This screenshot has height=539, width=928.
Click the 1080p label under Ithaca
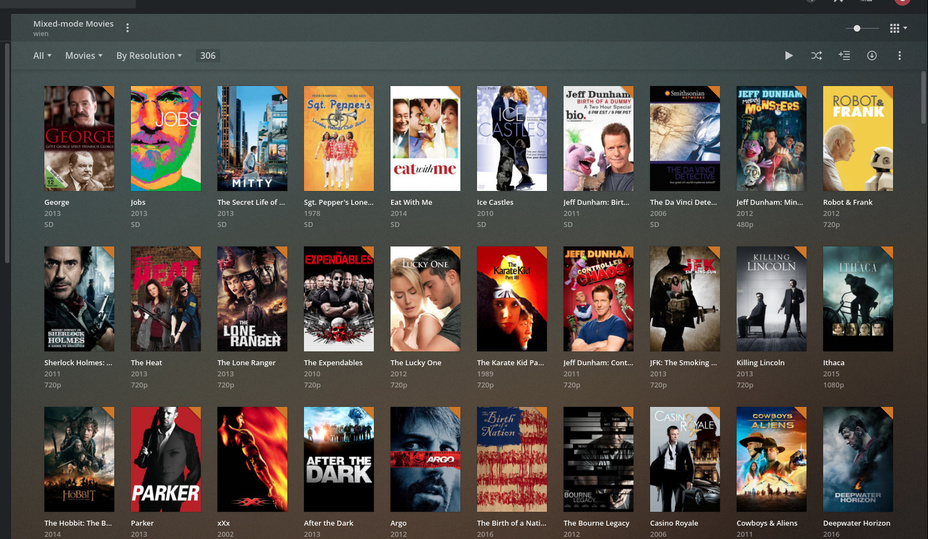(x=833, y=385)
